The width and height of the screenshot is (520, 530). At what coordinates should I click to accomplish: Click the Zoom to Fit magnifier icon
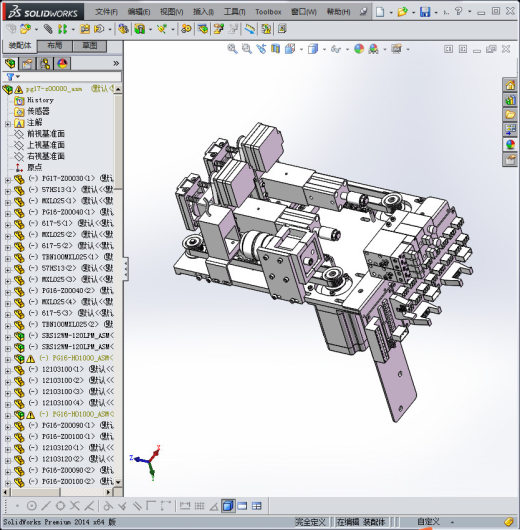click(232, 49)
